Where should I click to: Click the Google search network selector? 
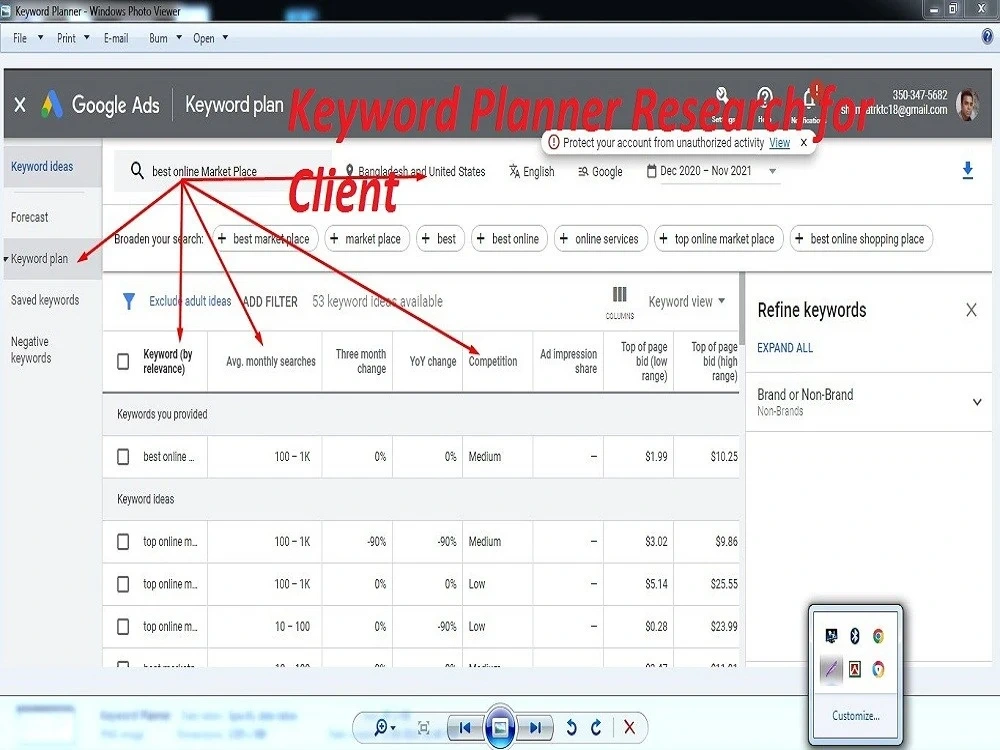600,171
